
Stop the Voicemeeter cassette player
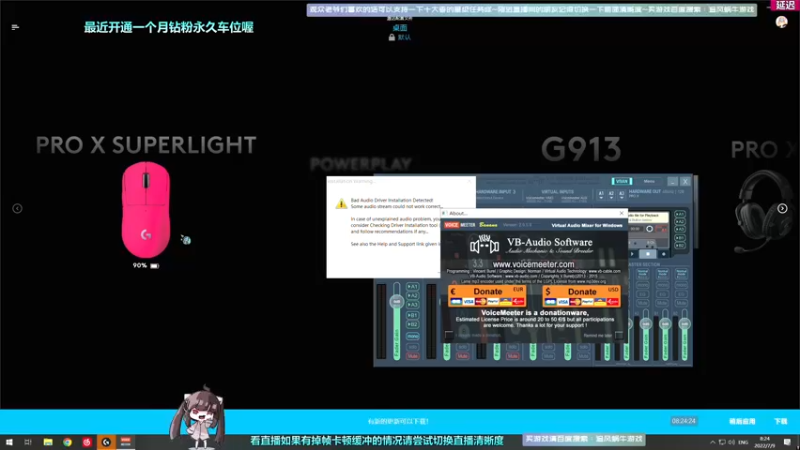click(x=648, y=254)
